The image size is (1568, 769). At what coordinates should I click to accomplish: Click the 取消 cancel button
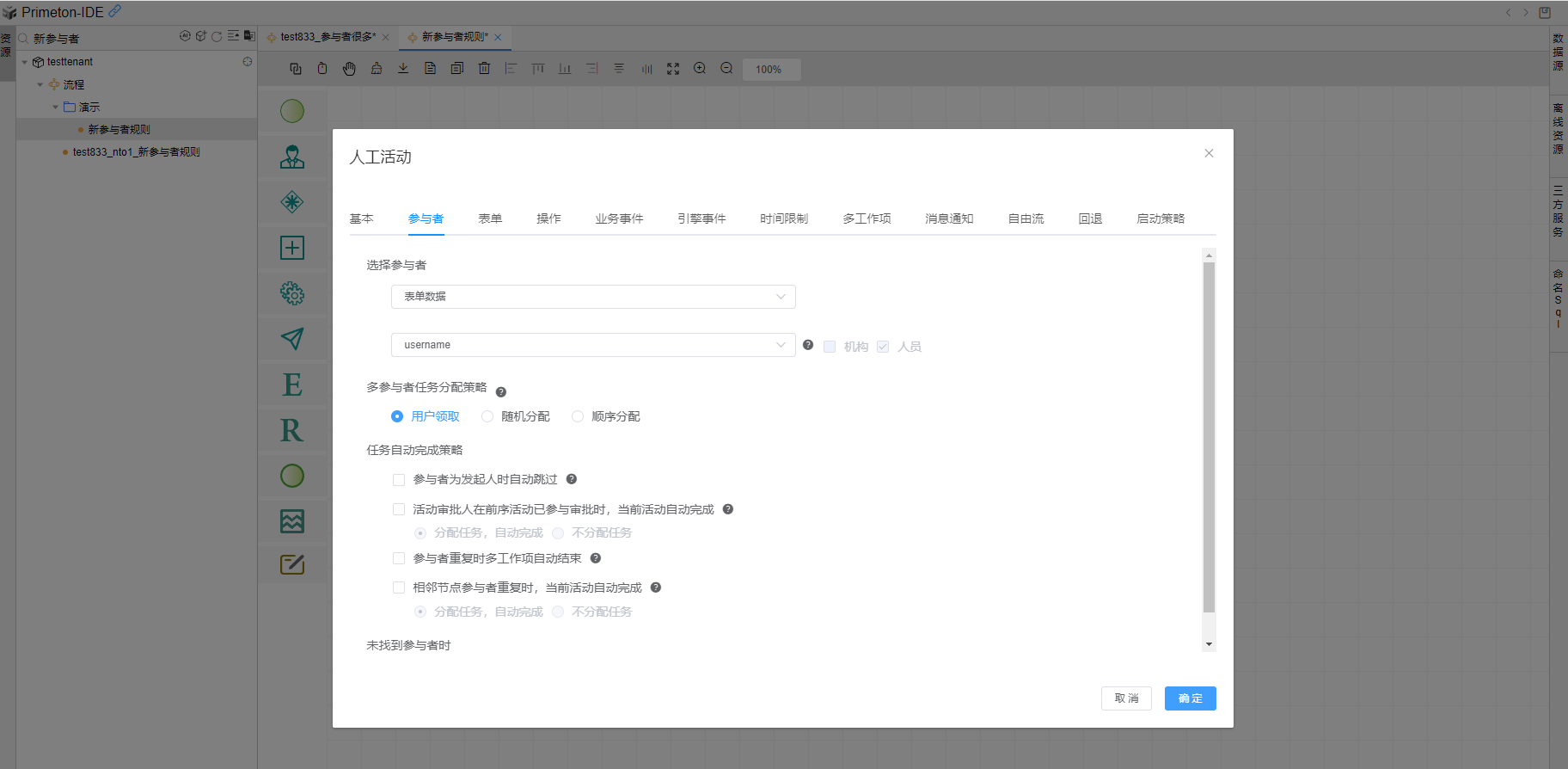pyautogui.click(x=1126, y=698)
